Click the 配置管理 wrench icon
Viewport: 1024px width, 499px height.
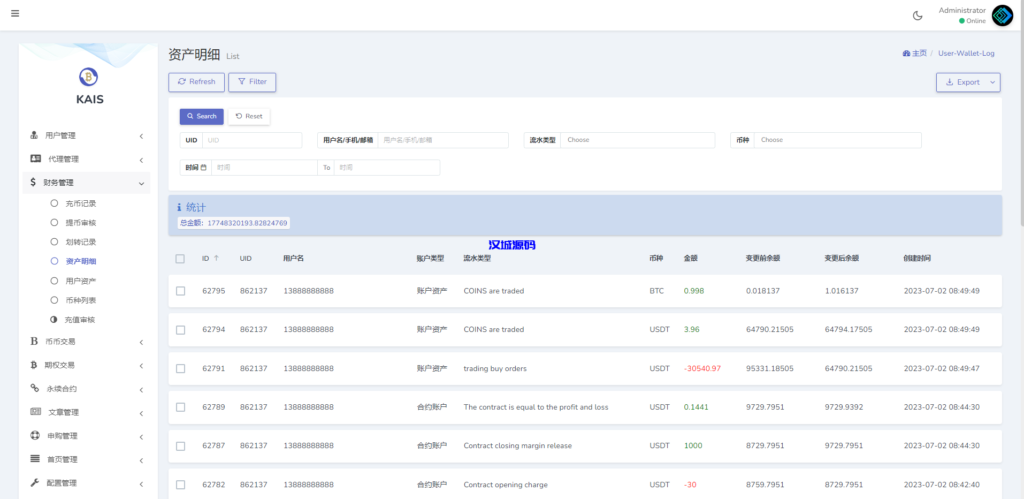tap(35, 483)
